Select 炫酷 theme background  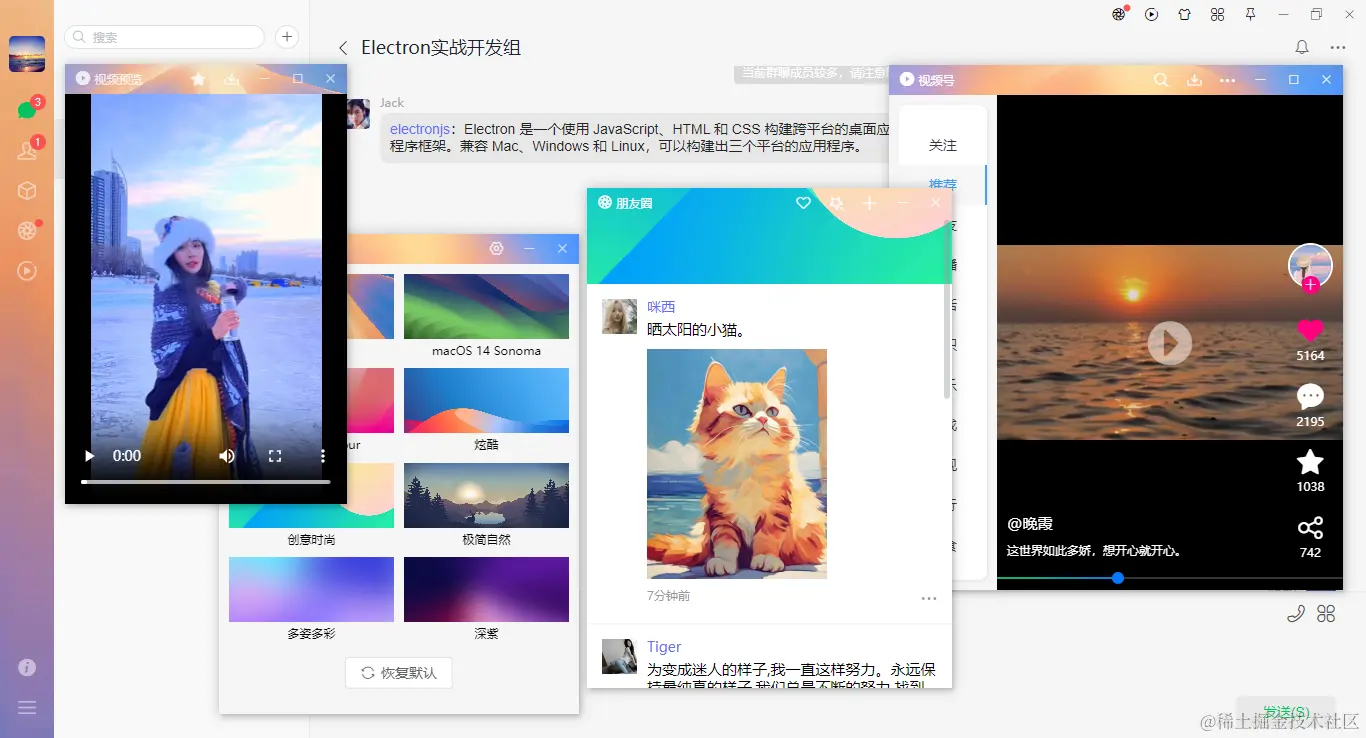[x=486, y=401]
